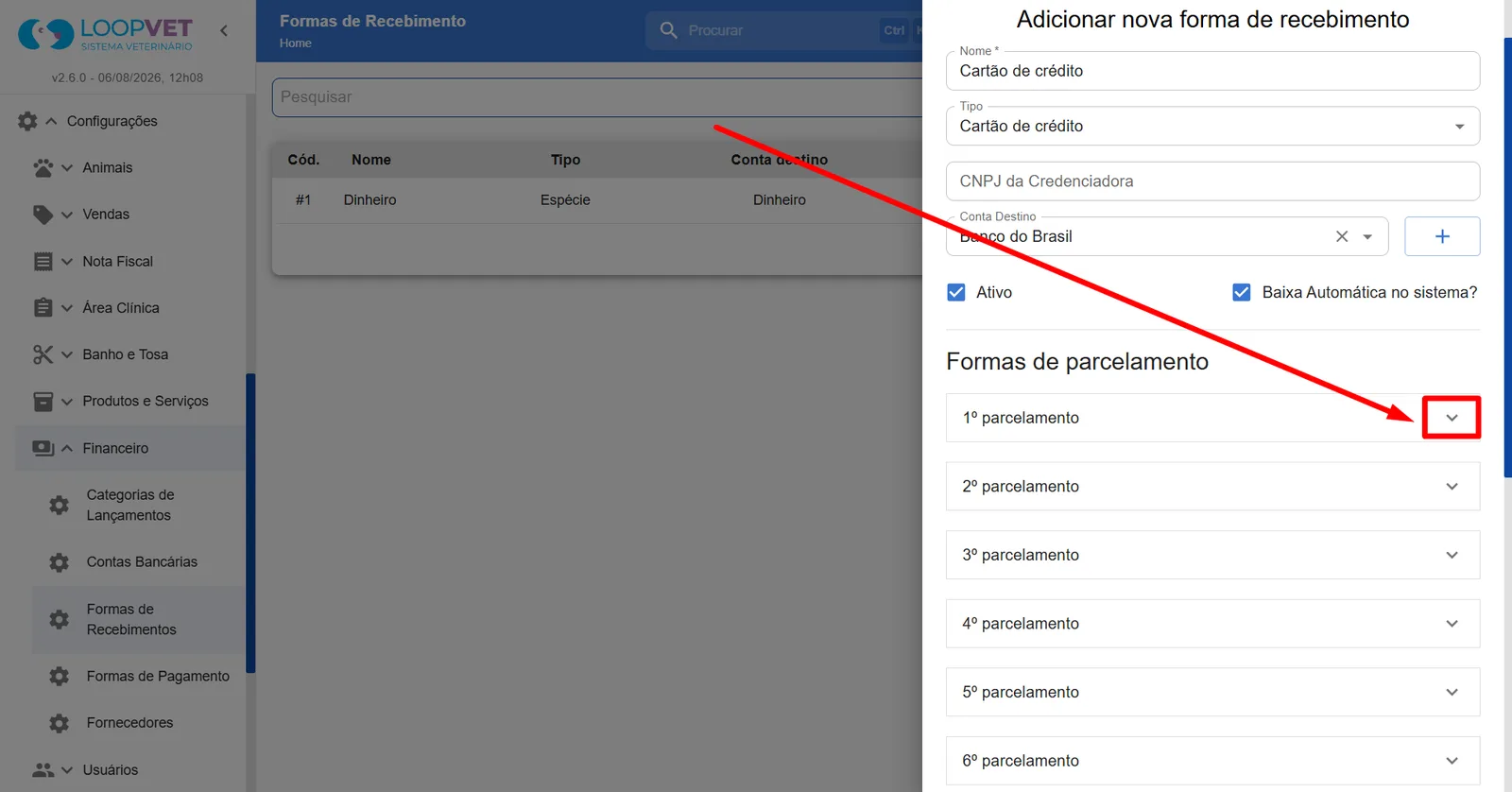Image resolution: width=1512 pixels, height=792 pixels.
Task: Clear the Banco do Brasil selection (X)
Action: [1342, 236]
